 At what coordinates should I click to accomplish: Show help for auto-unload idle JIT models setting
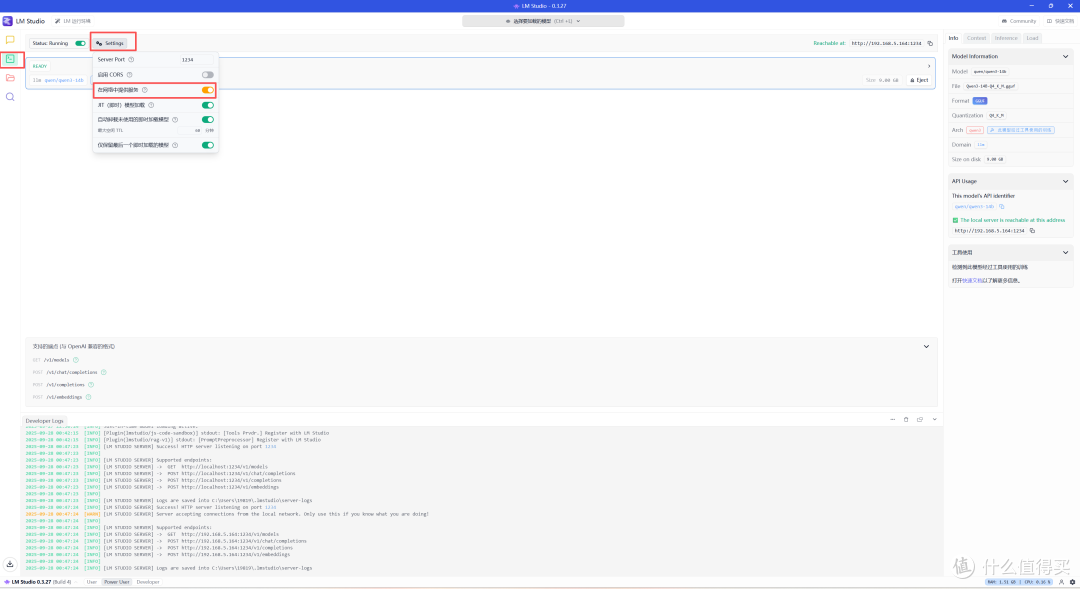[x=175, y=120]
